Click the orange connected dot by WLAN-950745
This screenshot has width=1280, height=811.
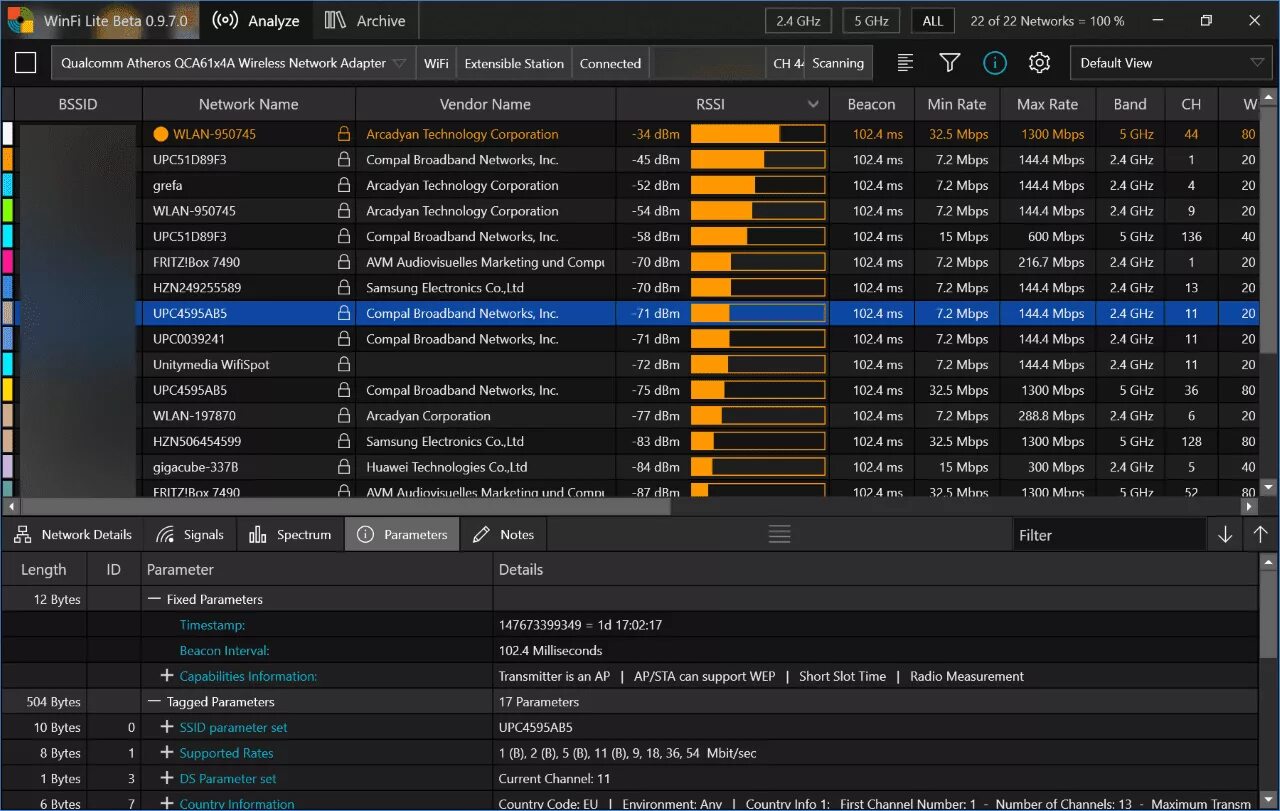point(161,134)
